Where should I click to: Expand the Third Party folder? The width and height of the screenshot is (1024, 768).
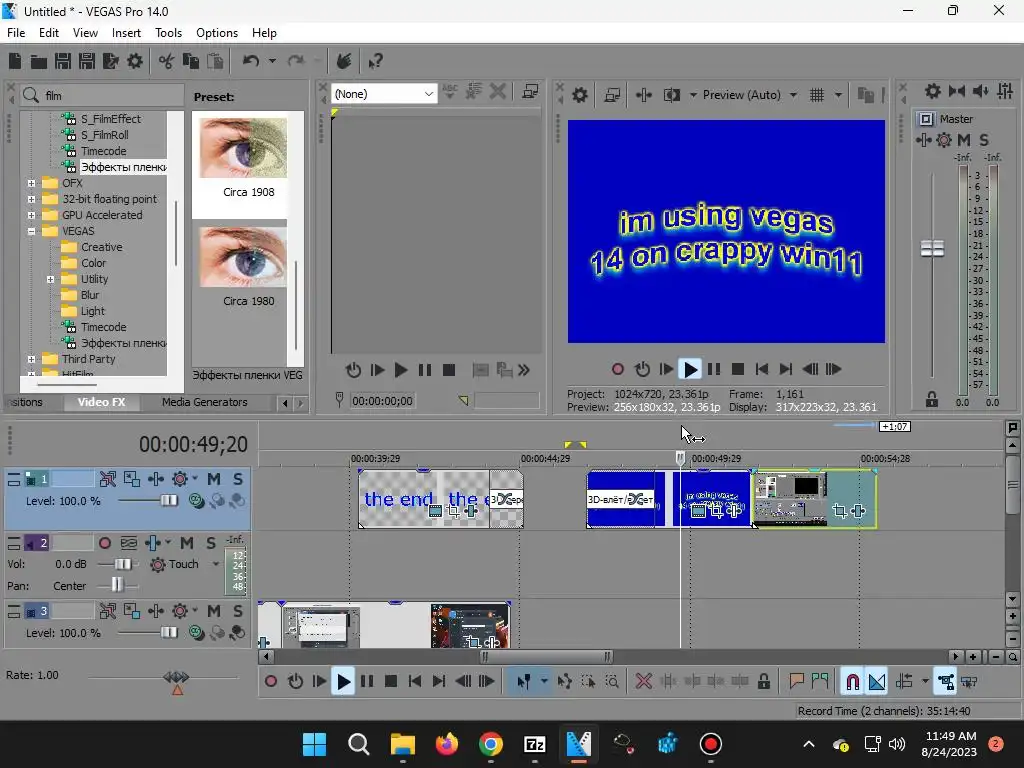click(31, 359)
